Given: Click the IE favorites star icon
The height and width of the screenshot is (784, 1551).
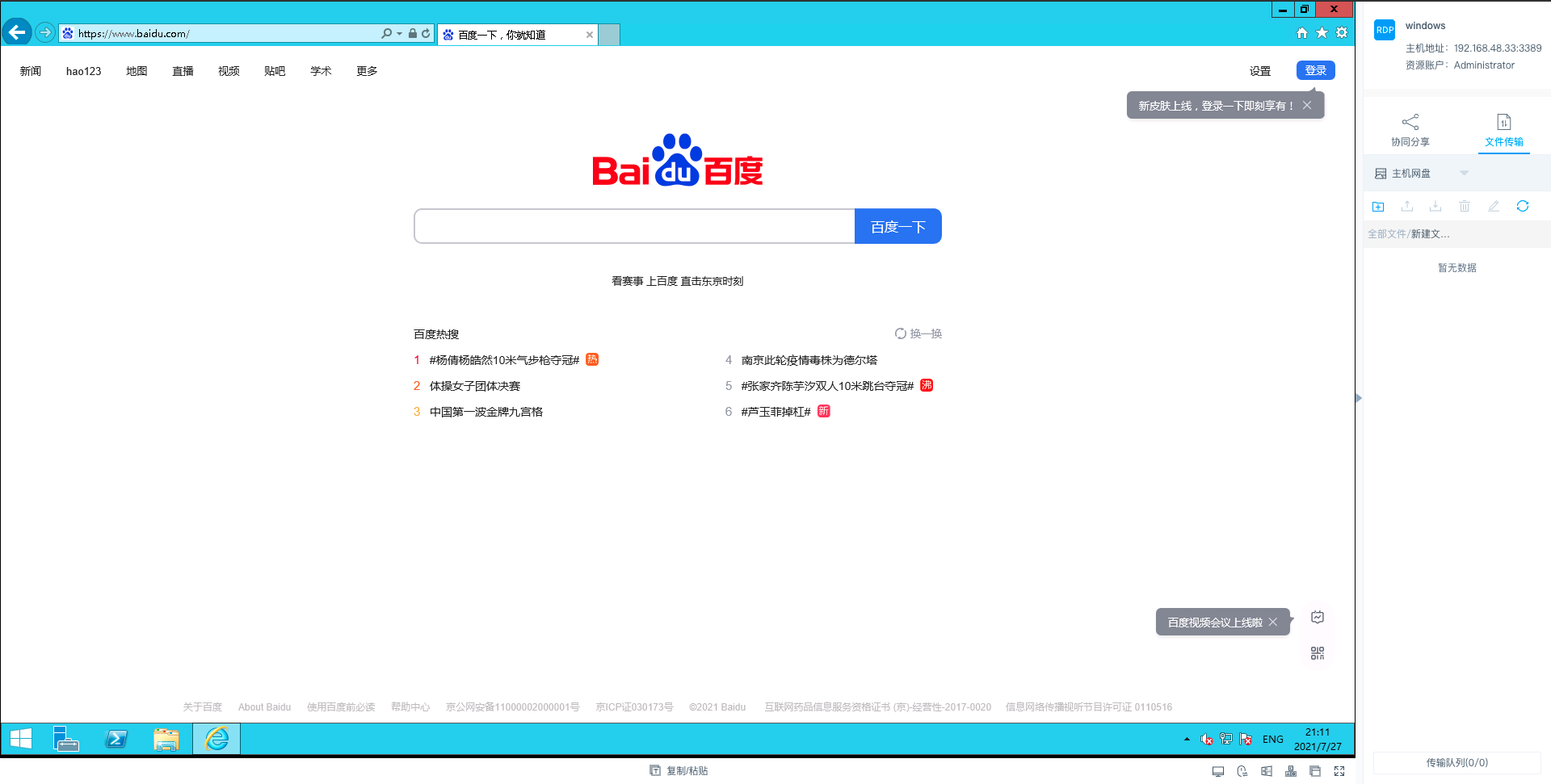Looking at the screenshot, I should 1322,33.
